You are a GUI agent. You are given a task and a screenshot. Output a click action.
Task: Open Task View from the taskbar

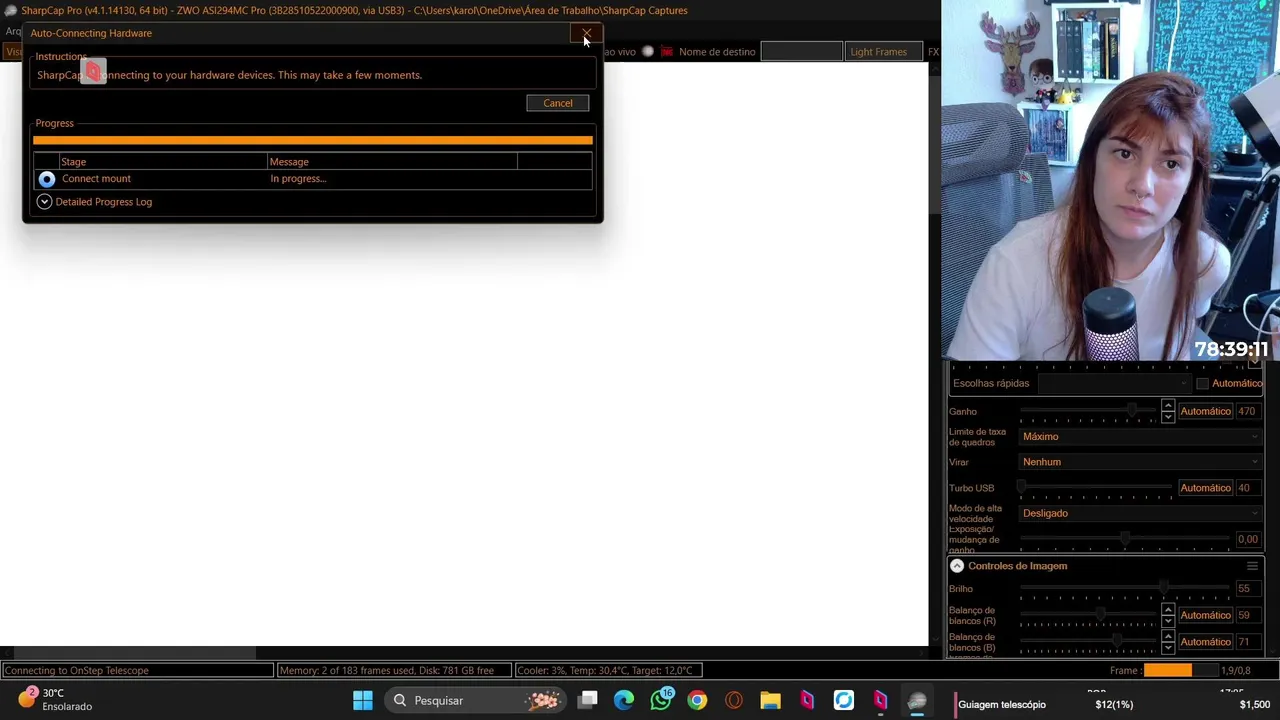pyautogui.click(x=588, y=701)
